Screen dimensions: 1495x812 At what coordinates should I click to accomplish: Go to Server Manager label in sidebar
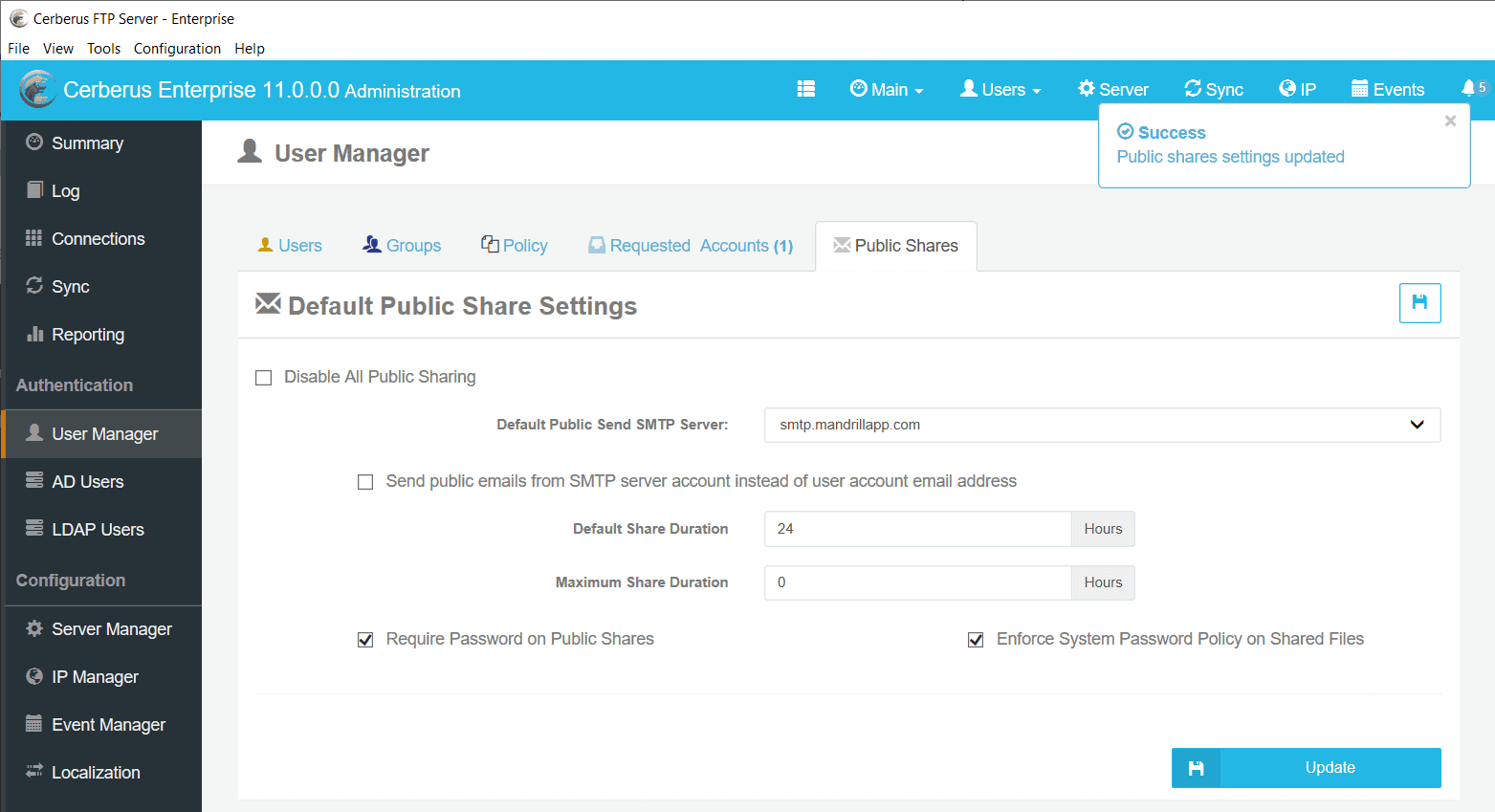(x=112, y=629)
